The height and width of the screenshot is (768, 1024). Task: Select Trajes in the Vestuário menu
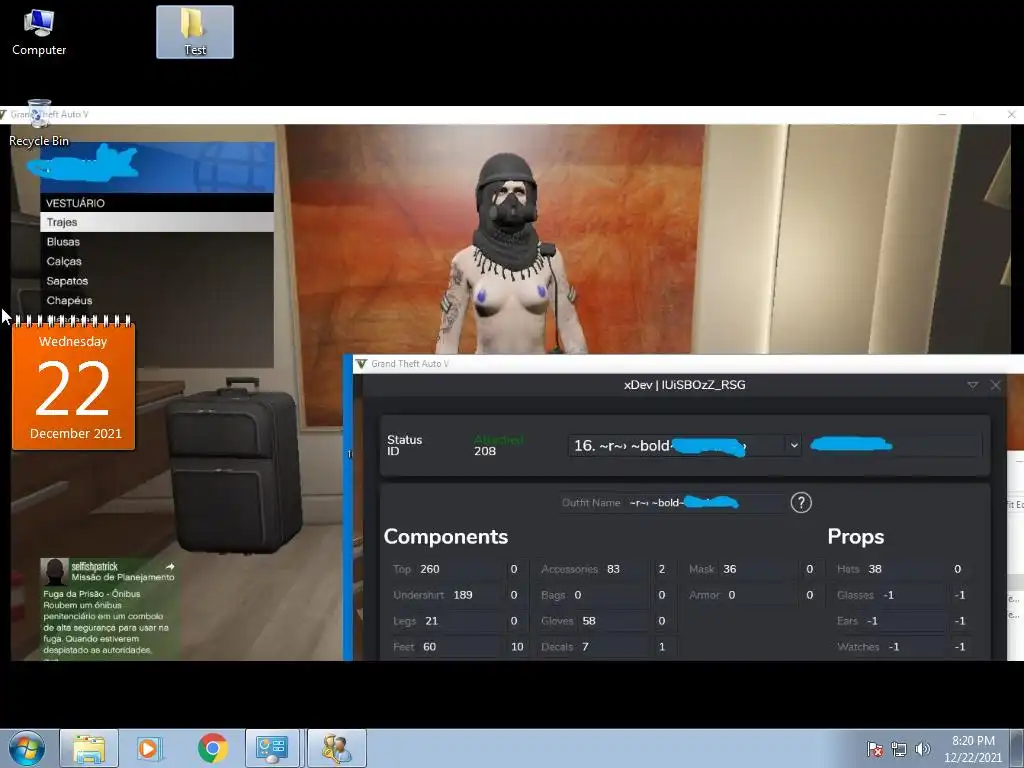157,222
